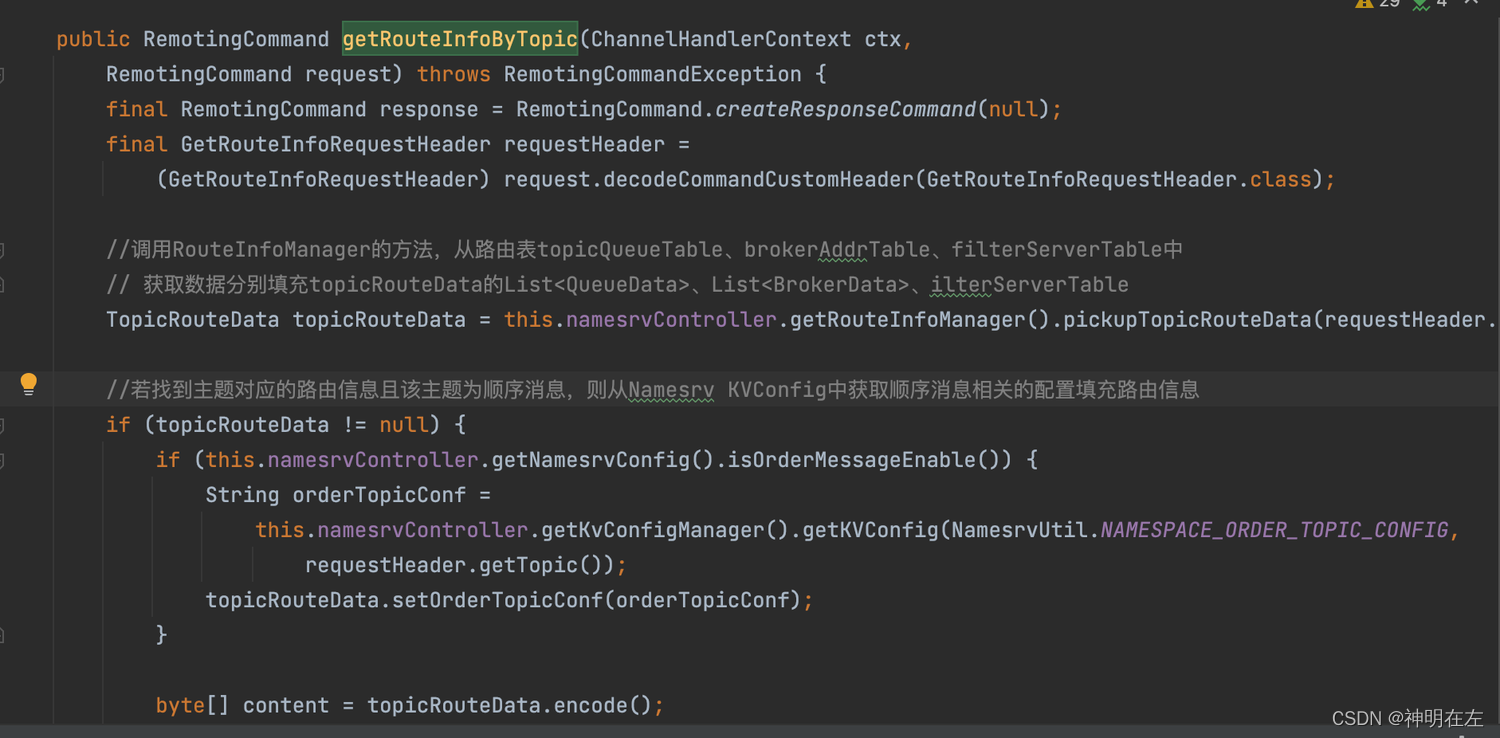The height and width of the screenshot is (738, 1500).
Task: Click the 'response' variable declaration
Action: click(430, 110)
